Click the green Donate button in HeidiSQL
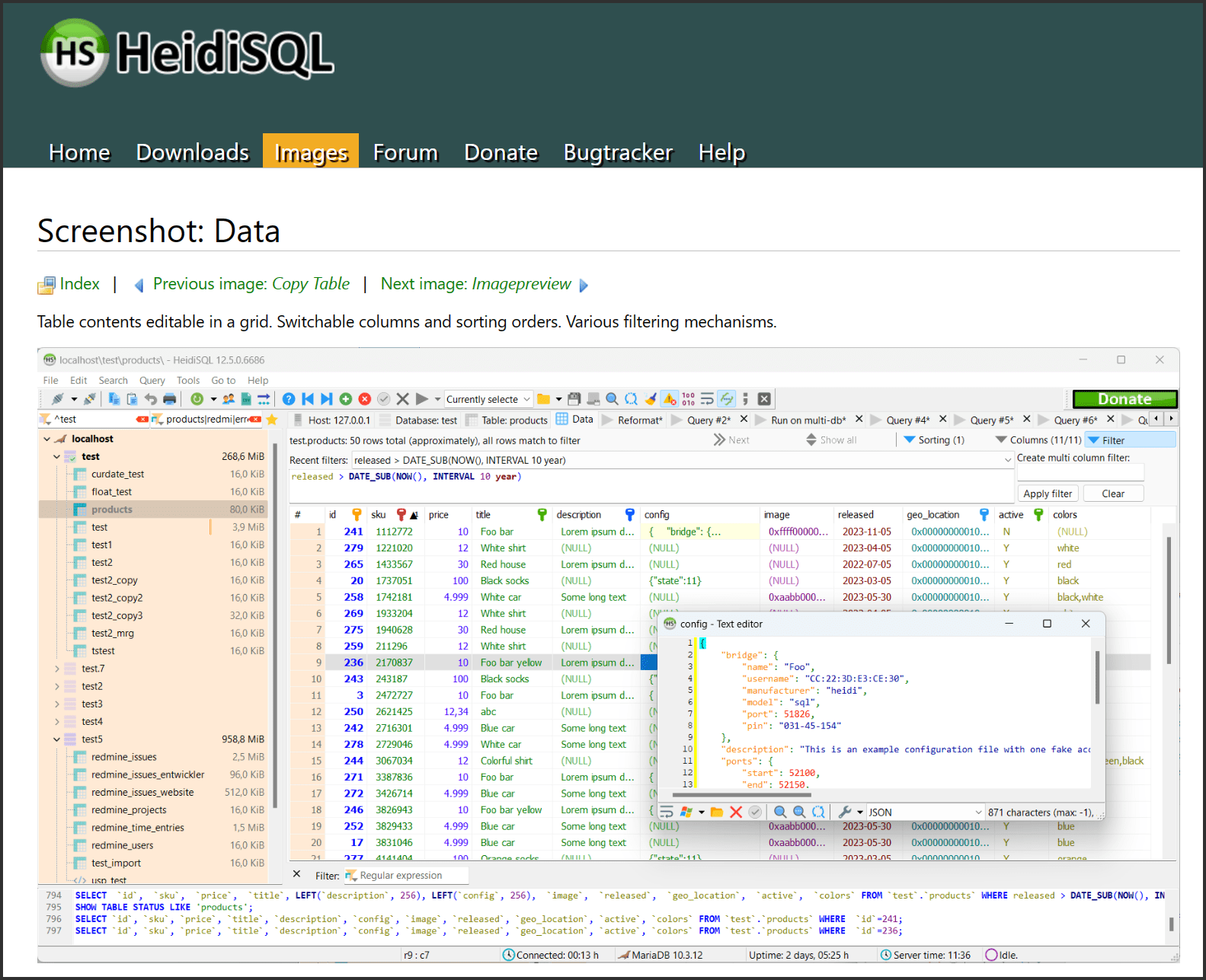This screenshot has height=980, width=1206. click(1124, 399)
